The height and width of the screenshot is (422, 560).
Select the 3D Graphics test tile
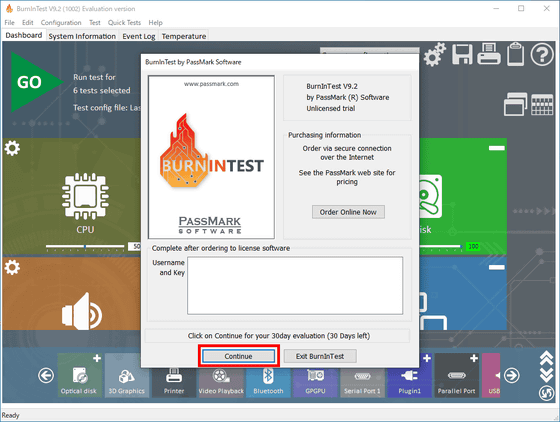pyautogui.click(x=126, y=376)
